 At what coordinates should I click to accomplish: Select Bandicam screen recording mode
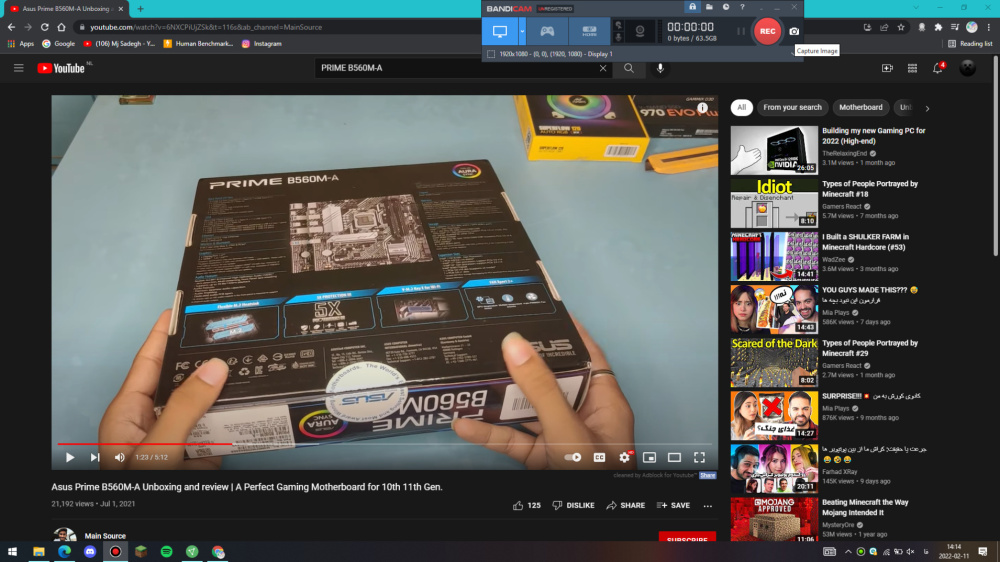[500, 31]
